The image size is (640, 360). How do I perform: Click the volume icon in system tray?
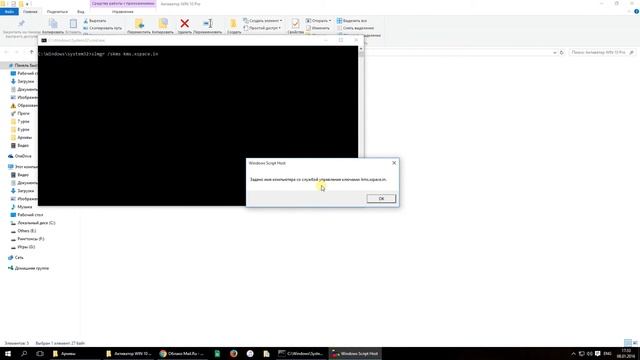(589, 353)
